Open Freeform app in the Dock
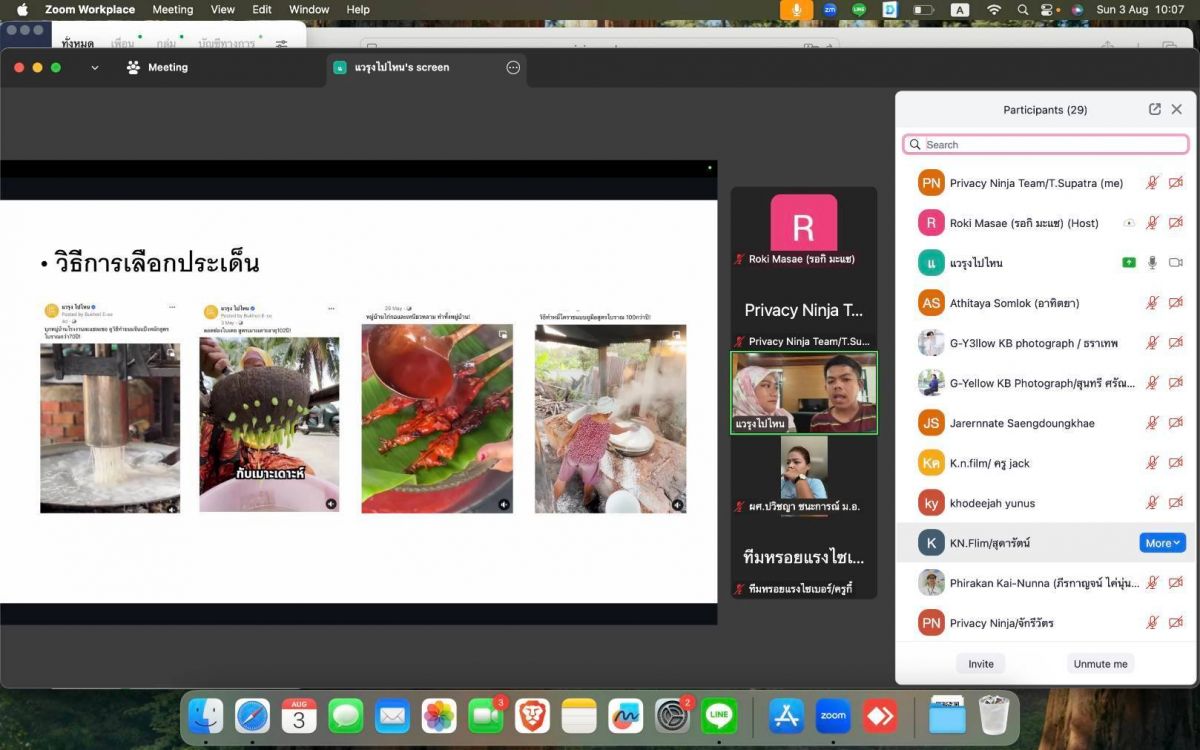Screen dimensions: 1200x750 coord(626,716)
